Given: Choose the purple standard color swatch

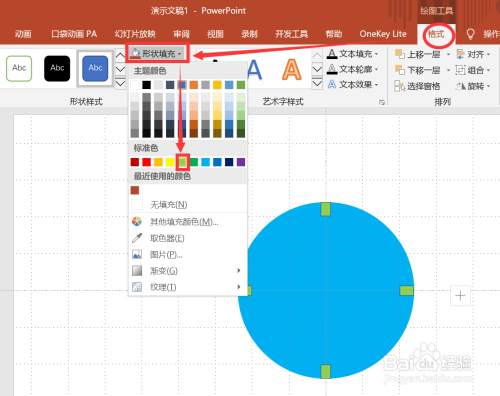Looking at the screenshot, I should (241, 162).
